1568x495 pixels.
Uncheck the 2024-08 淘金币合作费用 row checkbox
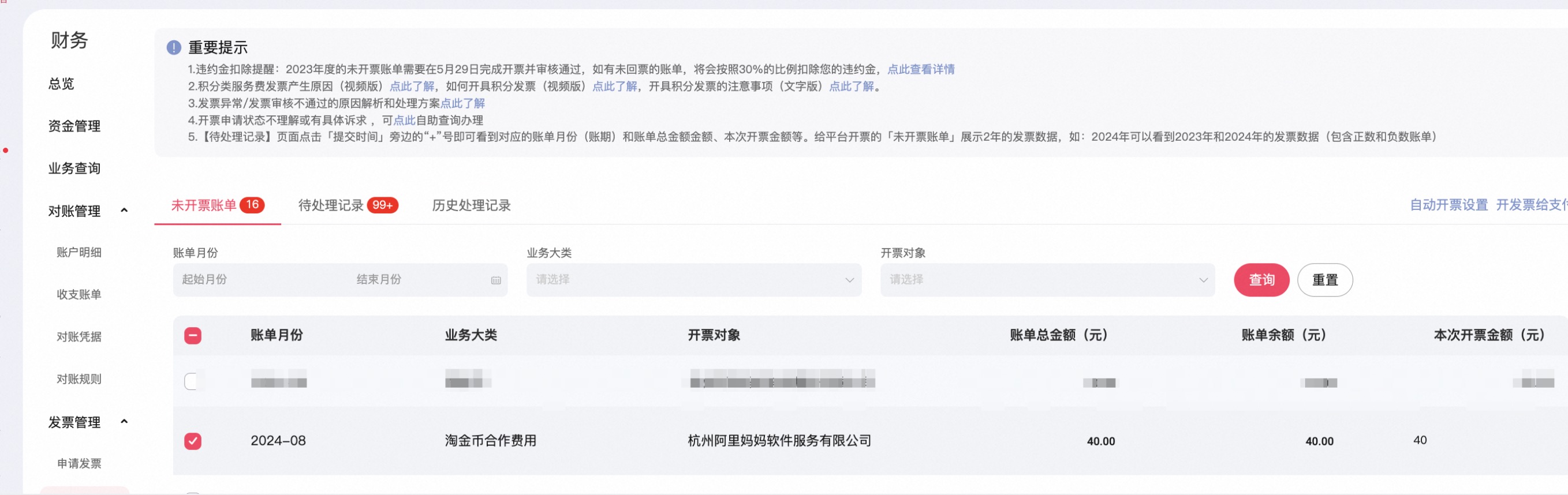pyautogui.click(x=192, y=441)
